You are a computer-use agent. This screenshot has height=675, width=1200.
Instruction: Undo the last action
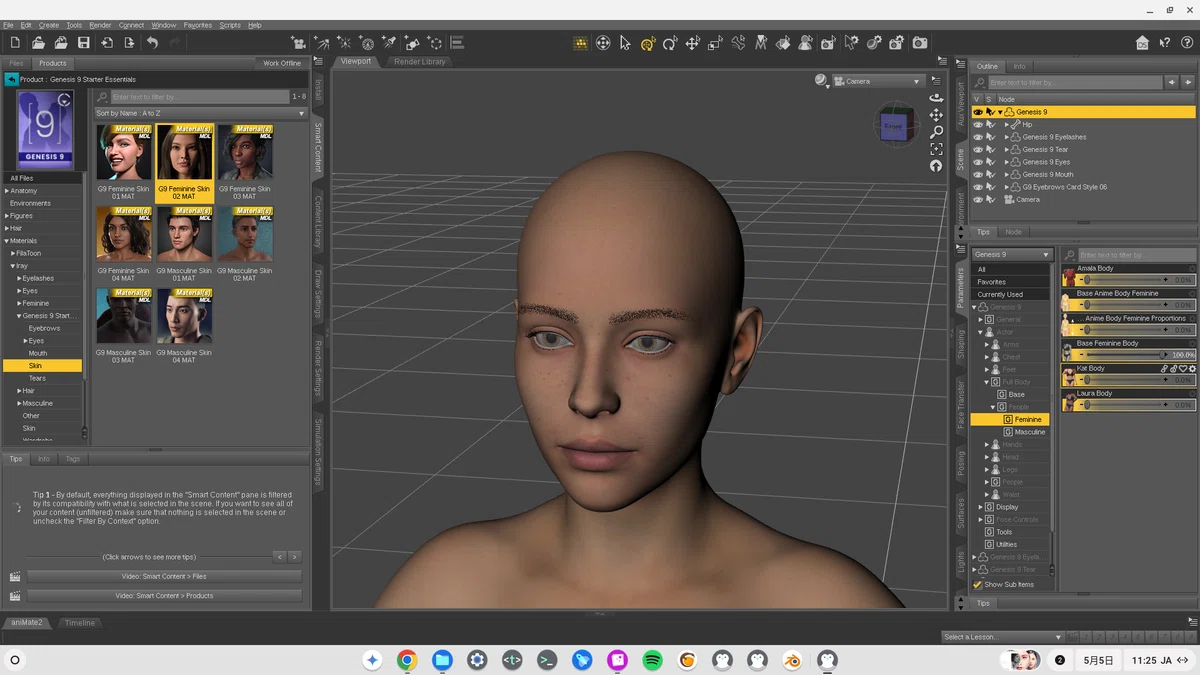click(152, 43)
